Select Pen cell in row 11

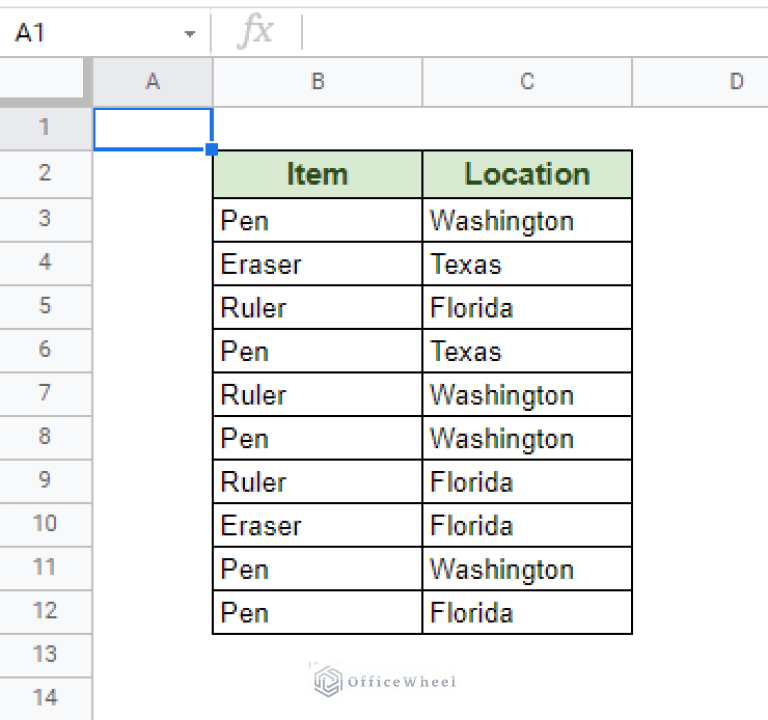coord(317,569)
